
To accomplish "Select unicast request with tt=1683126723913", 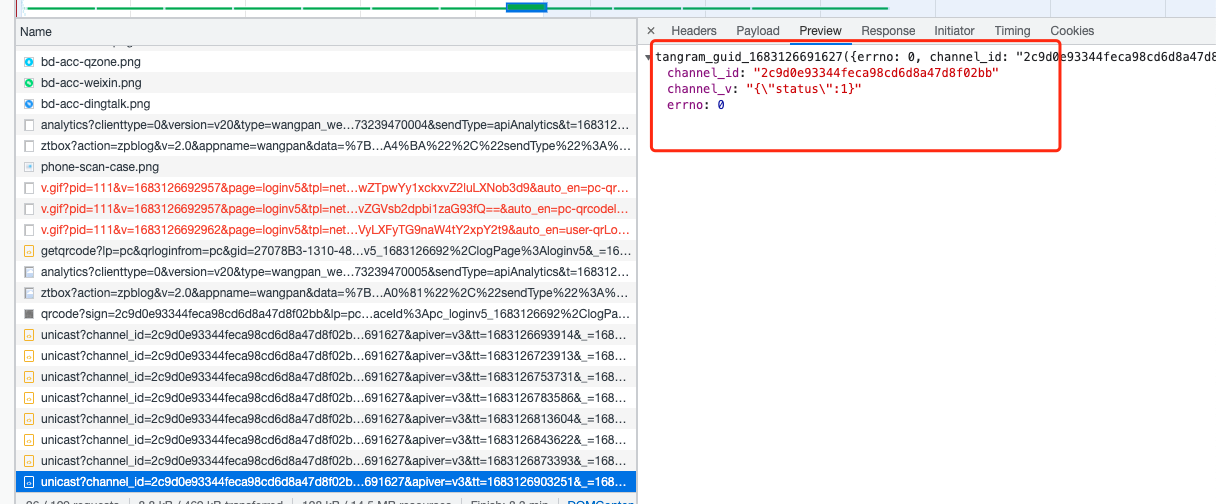I will pos(326,356).
